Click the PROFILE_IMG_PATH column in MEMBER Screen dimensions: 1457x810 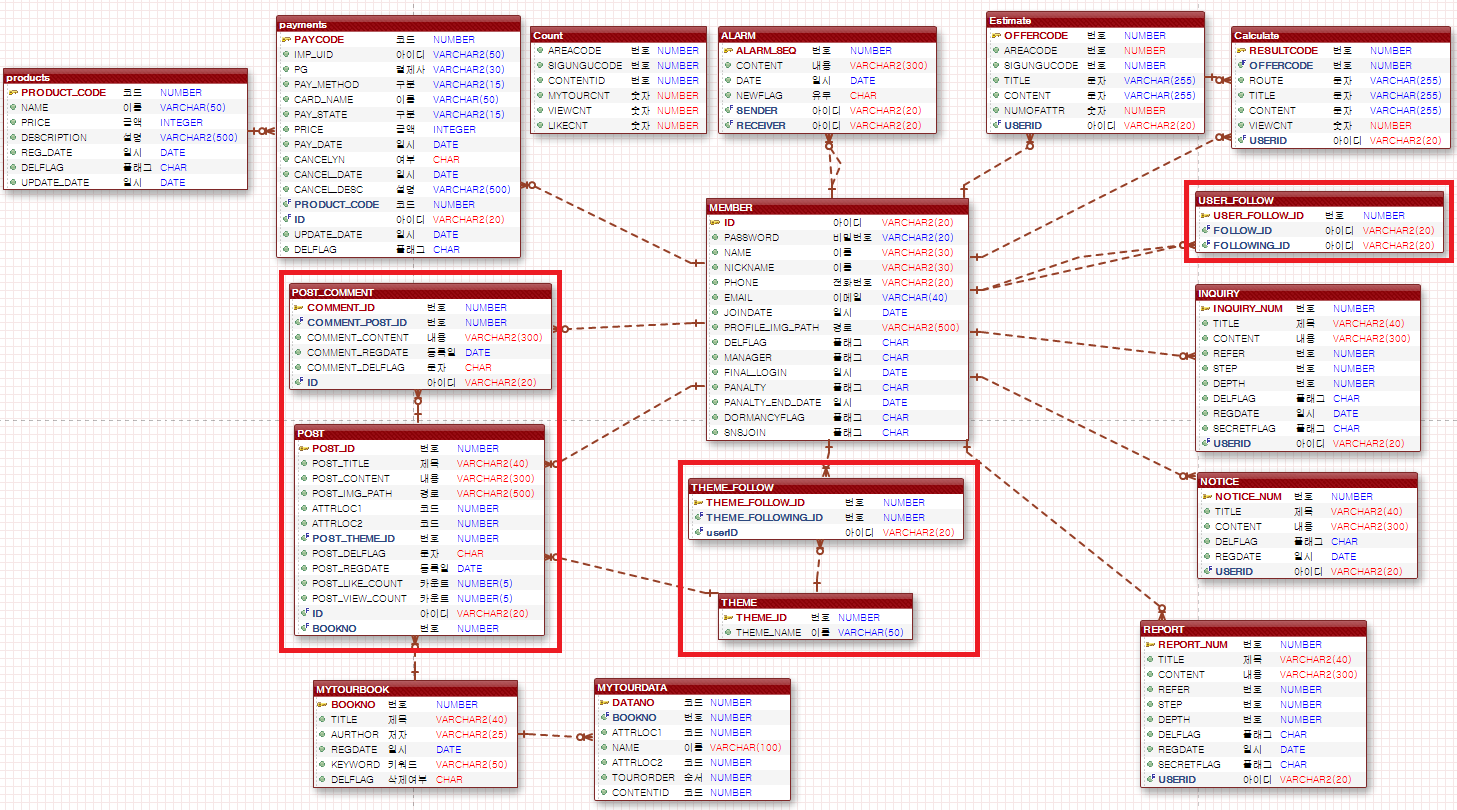click(x=837, y=327)
